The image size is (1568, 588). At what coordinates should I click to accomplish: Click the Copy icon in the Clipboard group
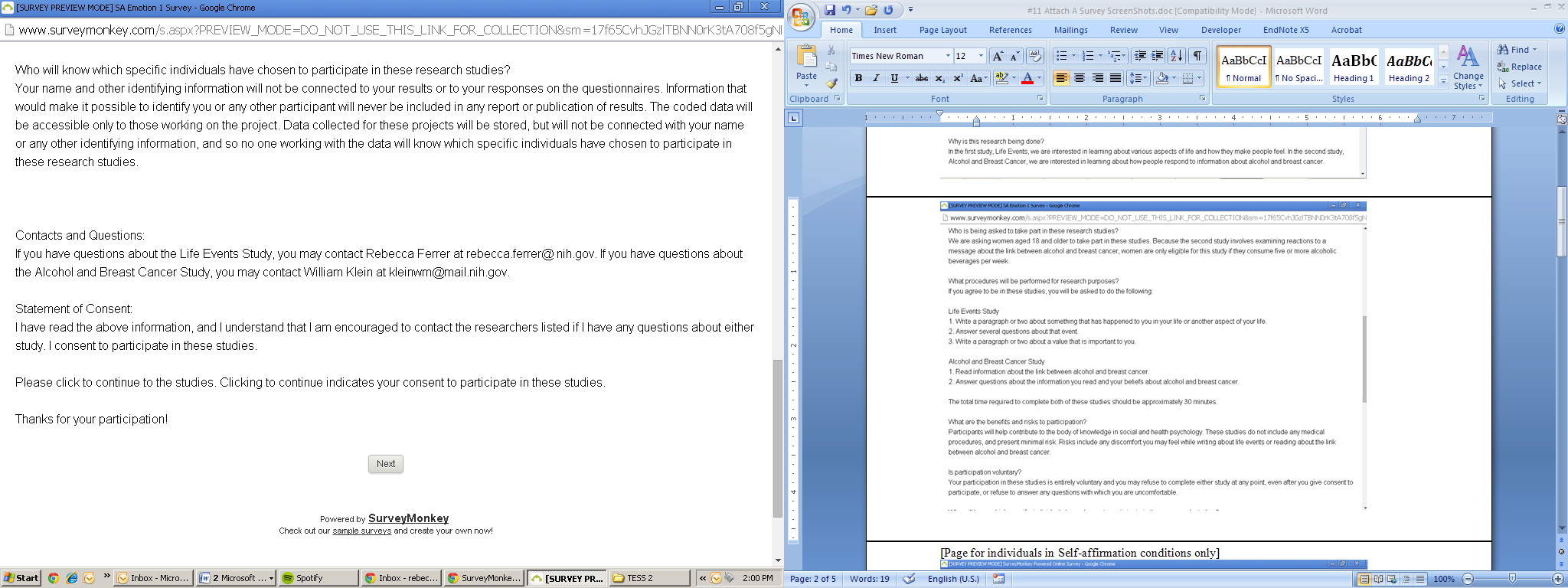point(831,67)
